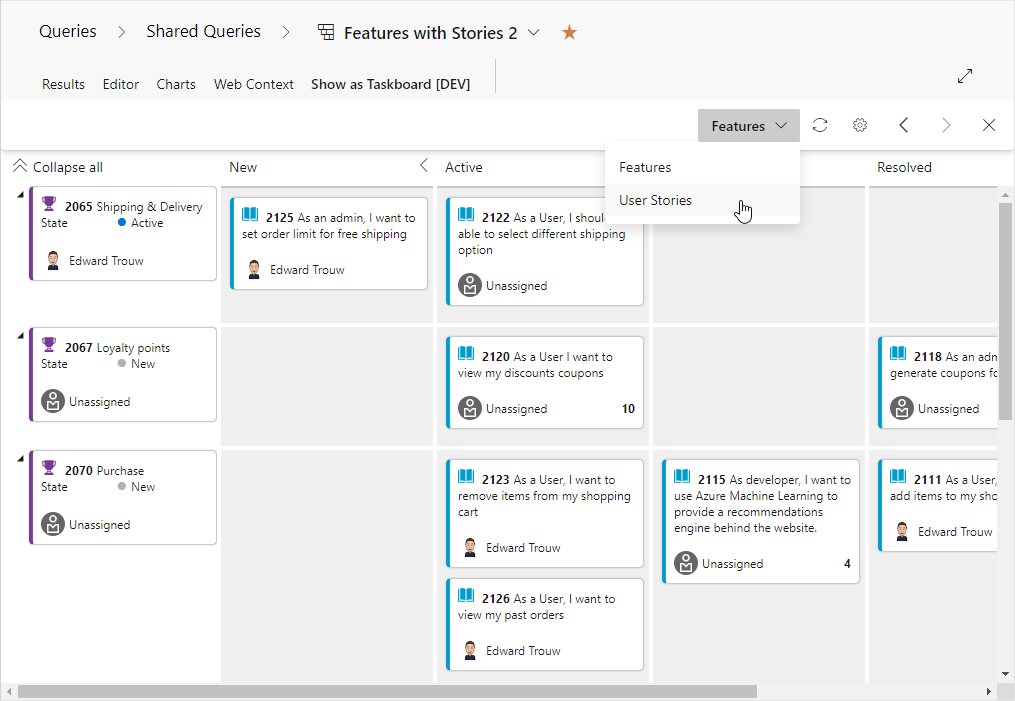Click the refresh taskboard icon

click(820, 125)
